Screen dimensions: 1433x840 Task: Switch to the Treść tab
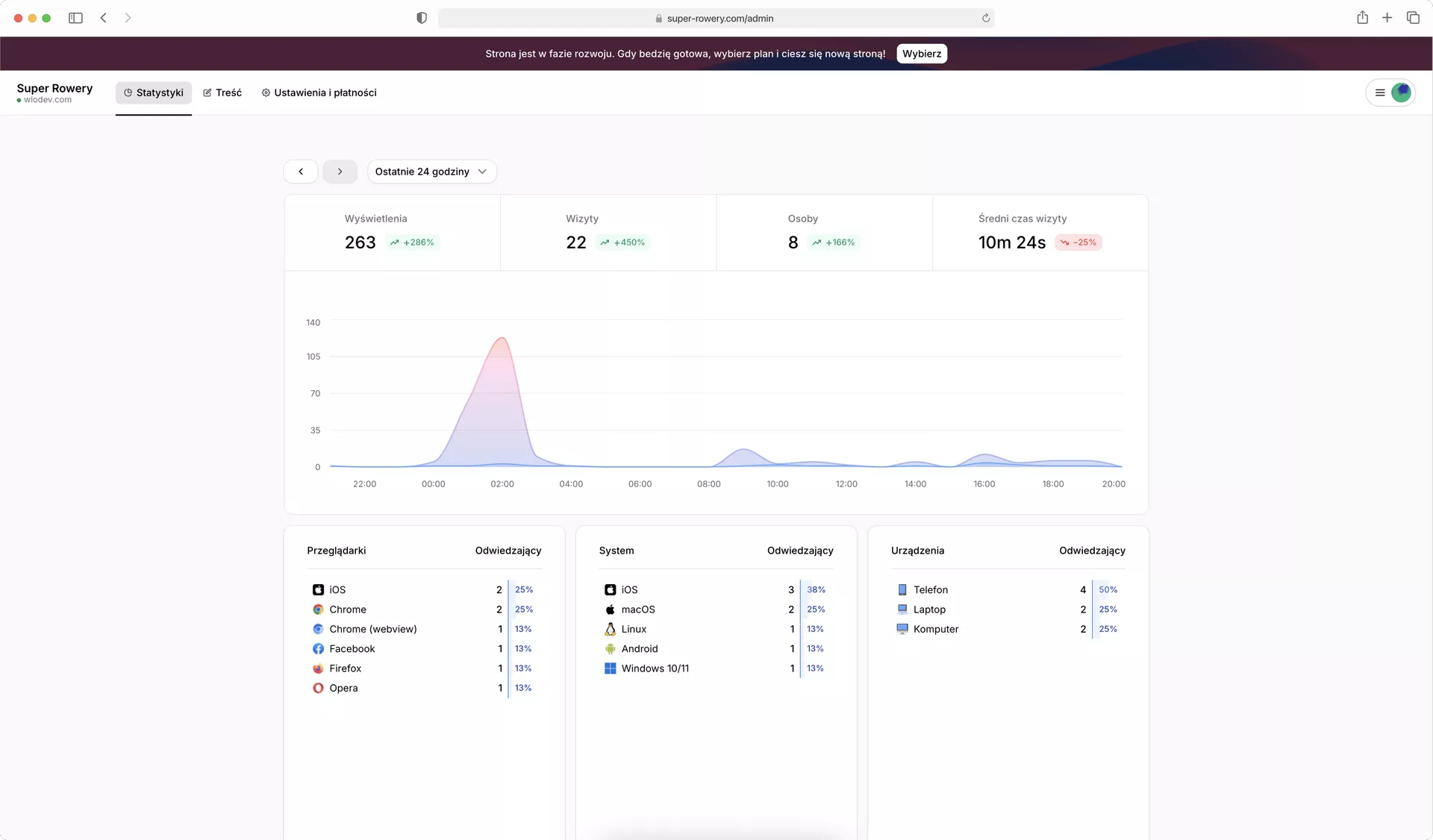coord(222,93)
